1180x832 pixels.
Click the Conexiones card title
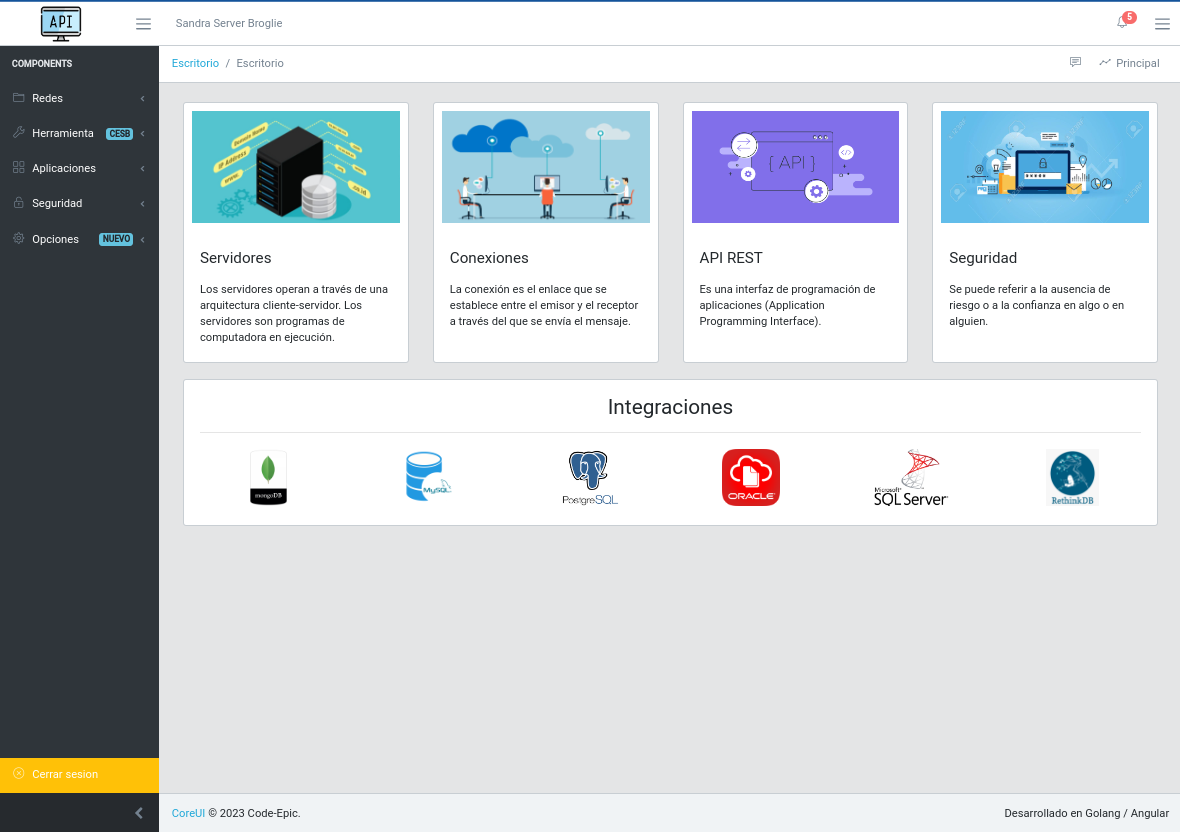(x=489, y=258)
